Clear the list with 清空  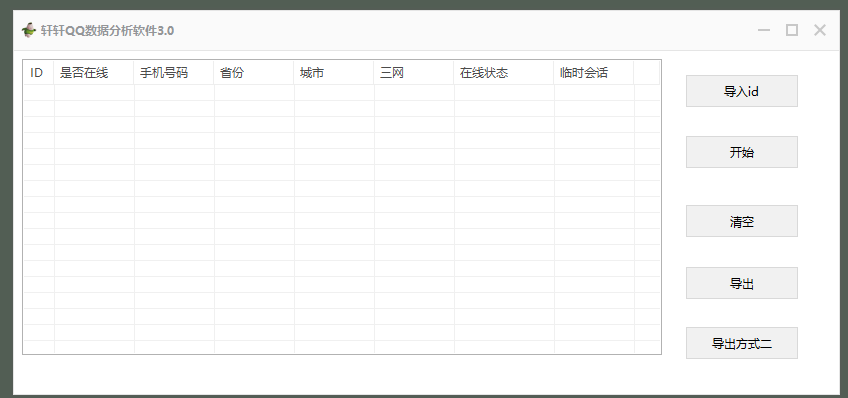pyautogui.click(x=741, y=221)
